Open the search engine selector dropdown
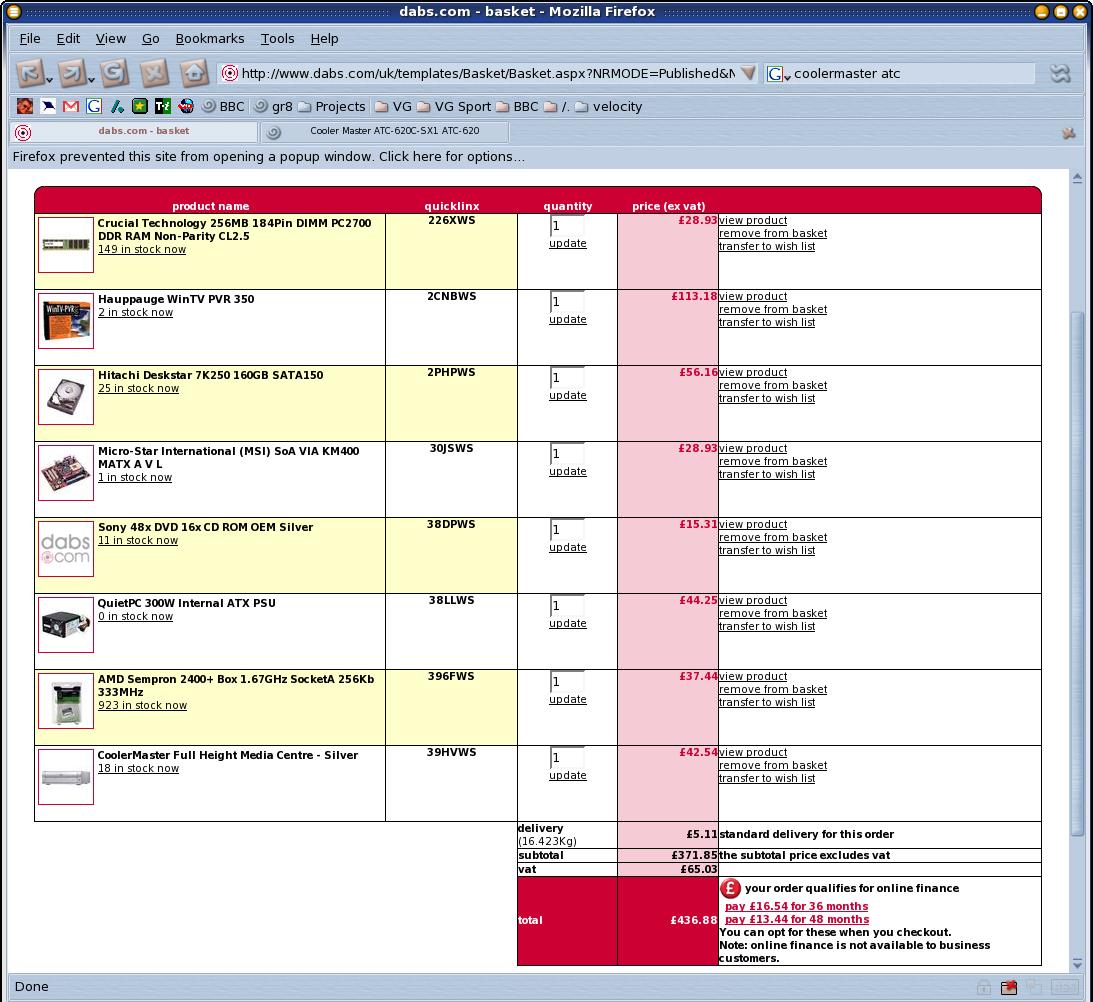The image size is (1093, 1002). (779, 74)
